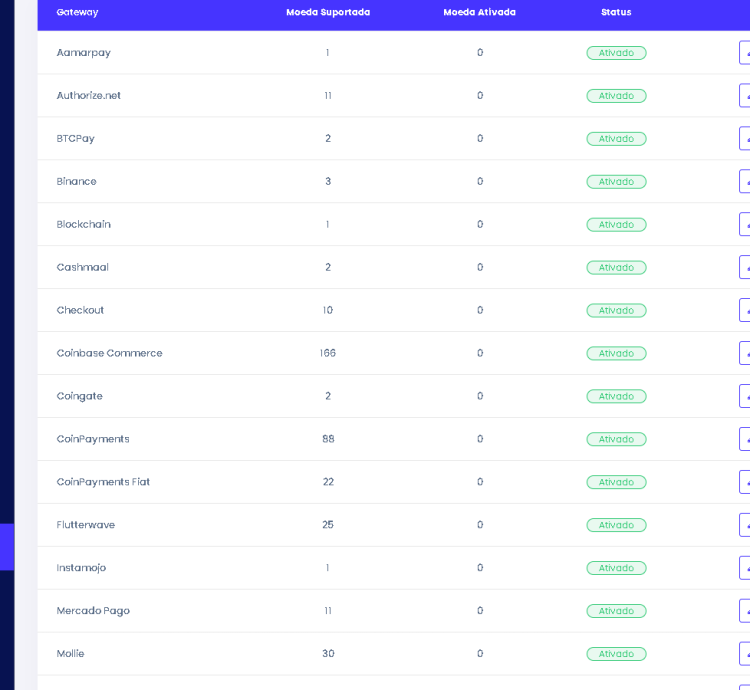This screenshot has height=690, width=750.
Task: Click supported currency count 3 for Binance
Action: [x=328, y=181]
